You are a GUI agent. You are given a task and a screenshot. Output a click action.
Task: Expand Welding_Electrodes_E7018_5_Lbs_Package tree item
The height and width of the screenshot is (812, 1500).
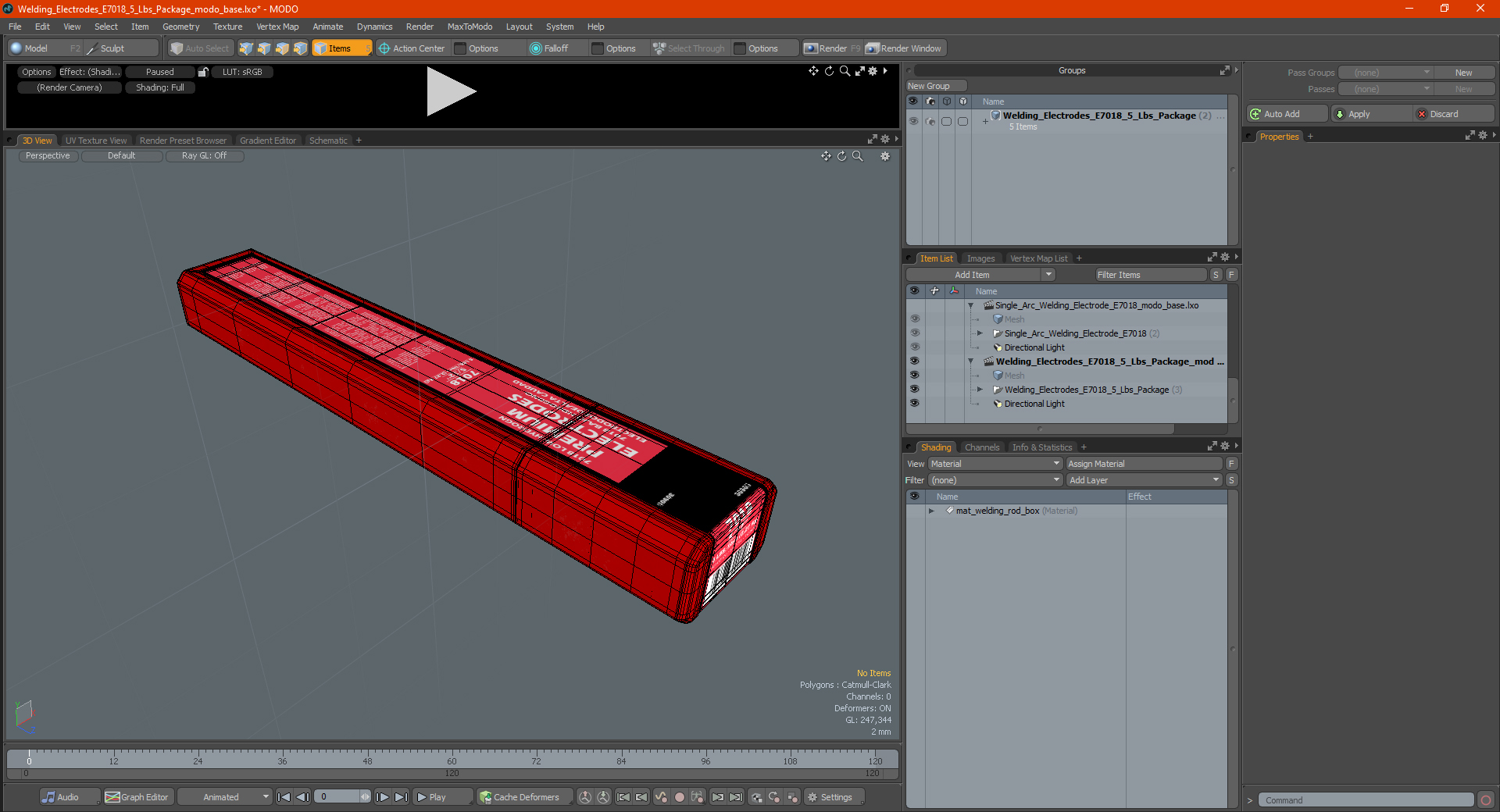tap(980, 390)
